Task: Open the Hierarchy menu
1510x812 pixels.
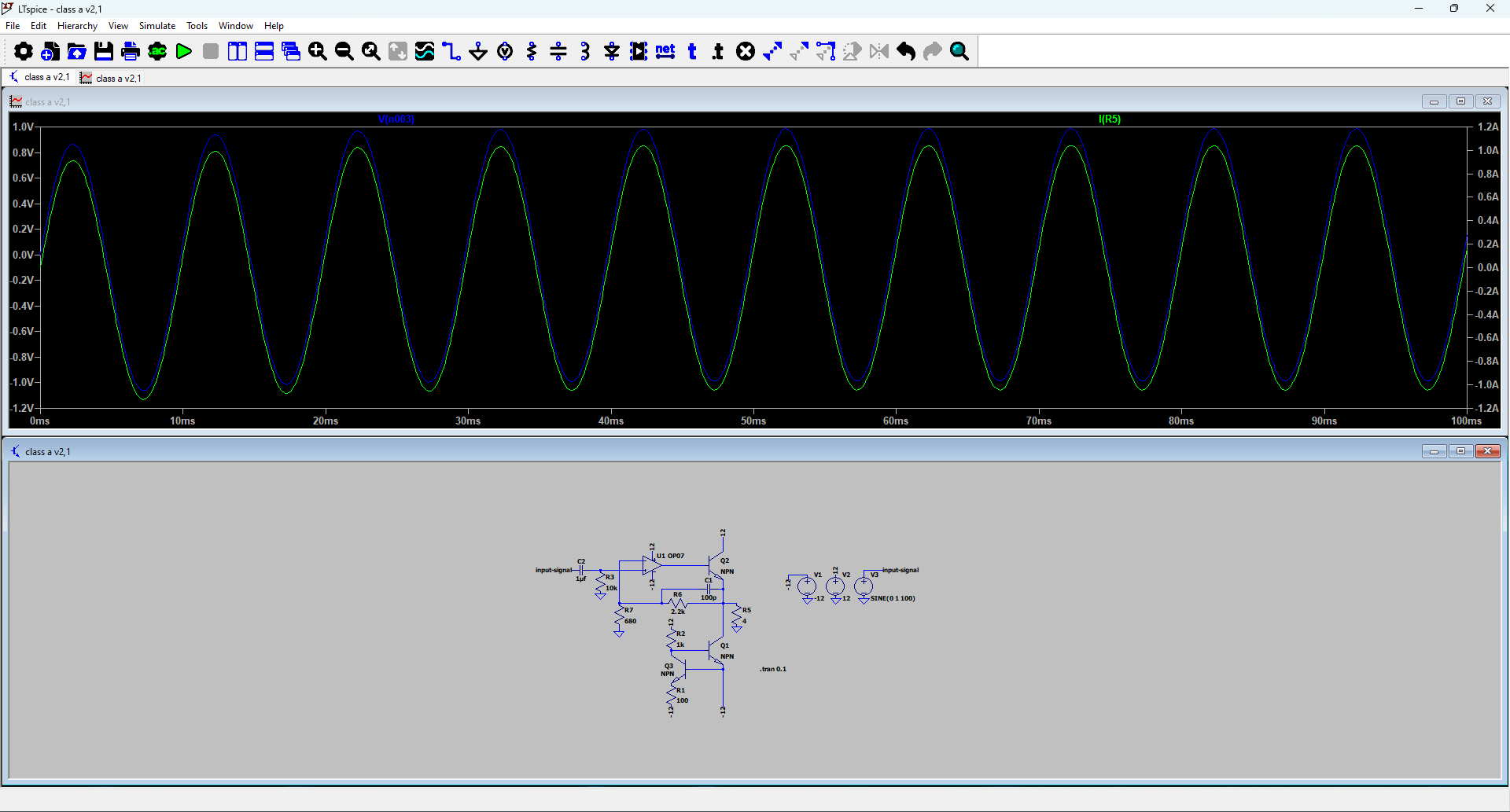Action: [x=77, y=26]
